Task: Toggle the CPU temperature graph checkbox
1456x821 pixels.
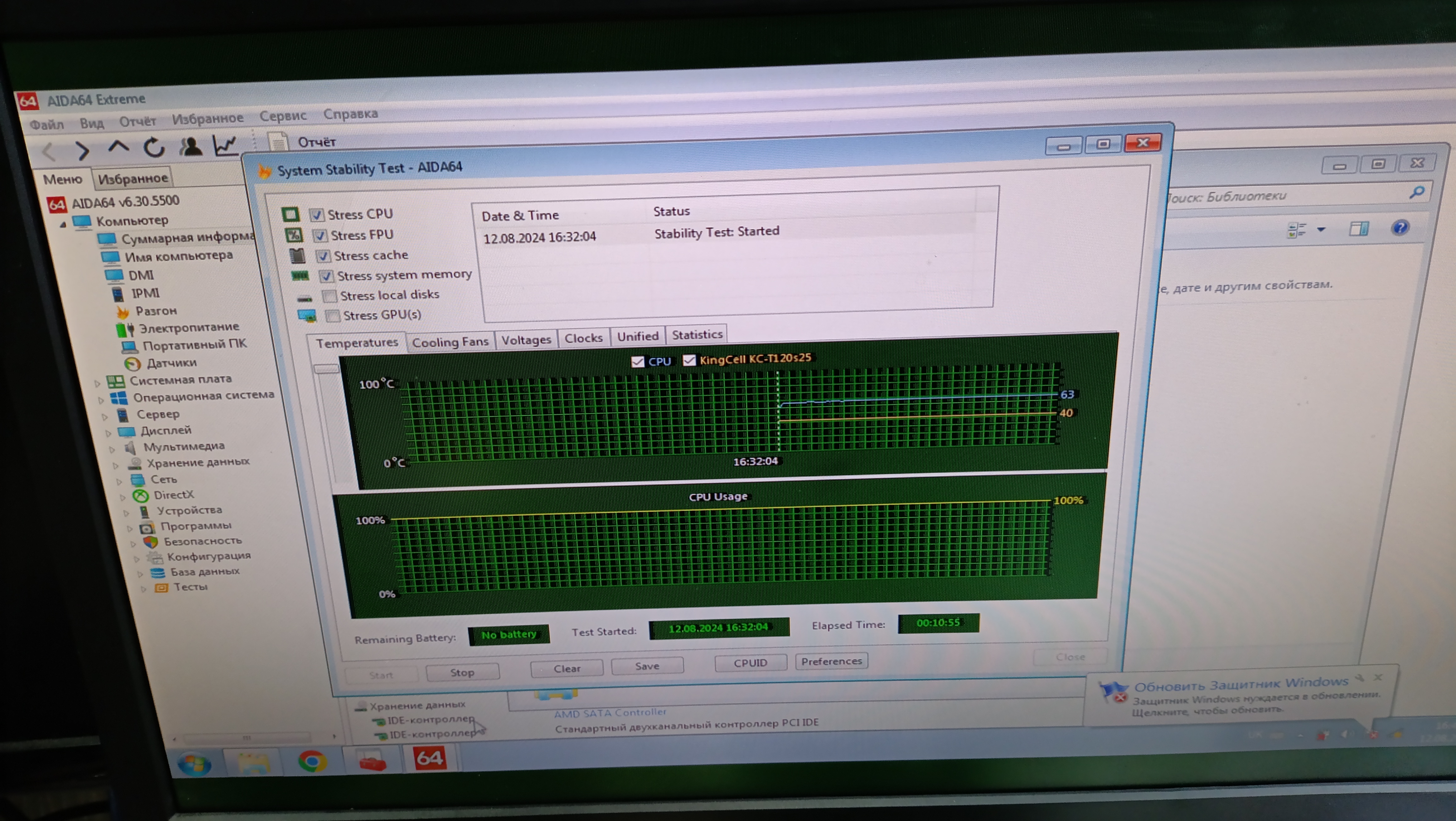Action: (x=638, y=362)
